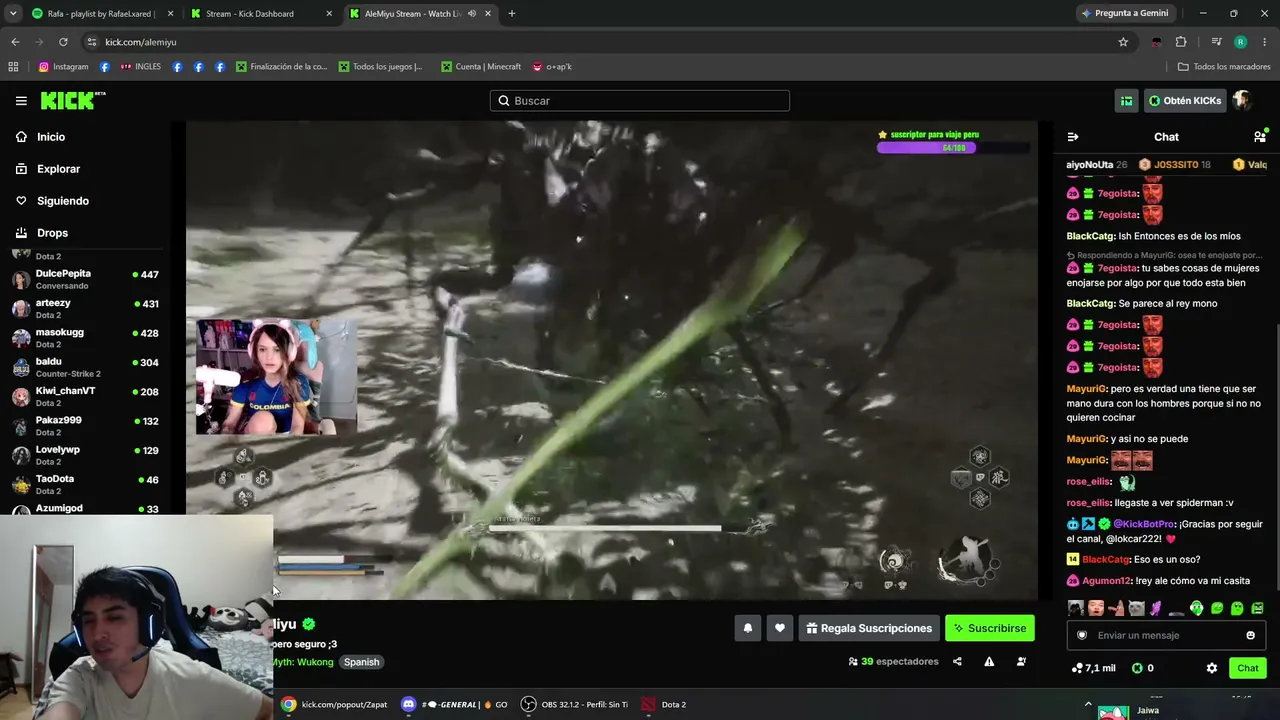This screenshot has width=1280, height=720.
Task: Open the INGLES bookmark
Action: click(x=140, y=67)
